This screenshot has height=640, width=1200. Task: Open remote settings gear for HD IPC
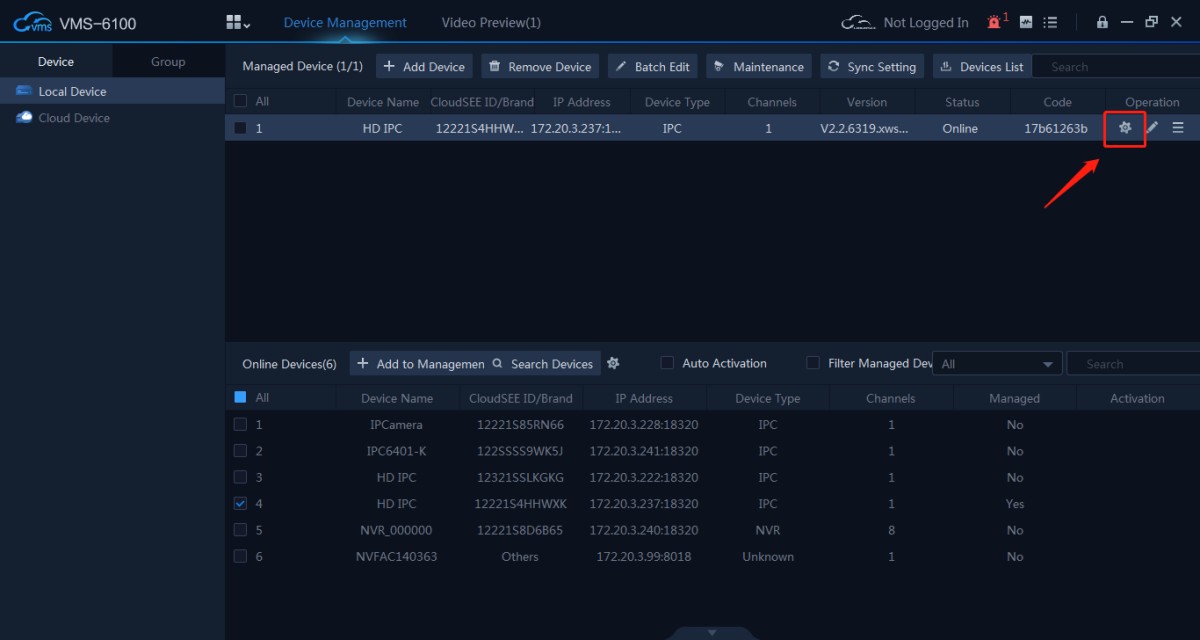tap(1125, 128)
